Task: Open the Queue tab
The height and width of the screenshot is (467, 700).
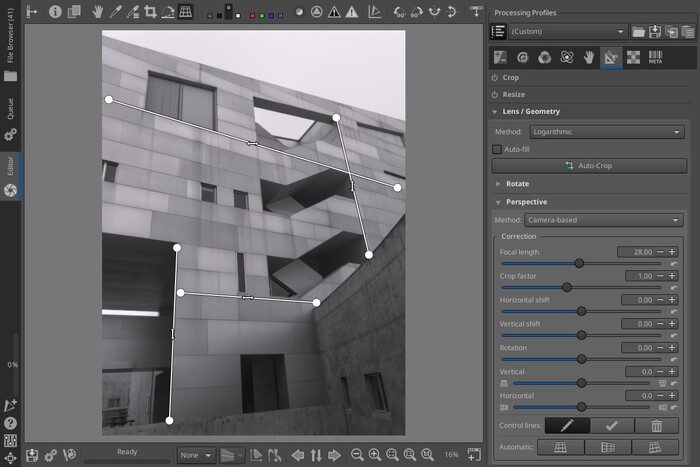Action: pyautogui.click(x=10, y=109)
